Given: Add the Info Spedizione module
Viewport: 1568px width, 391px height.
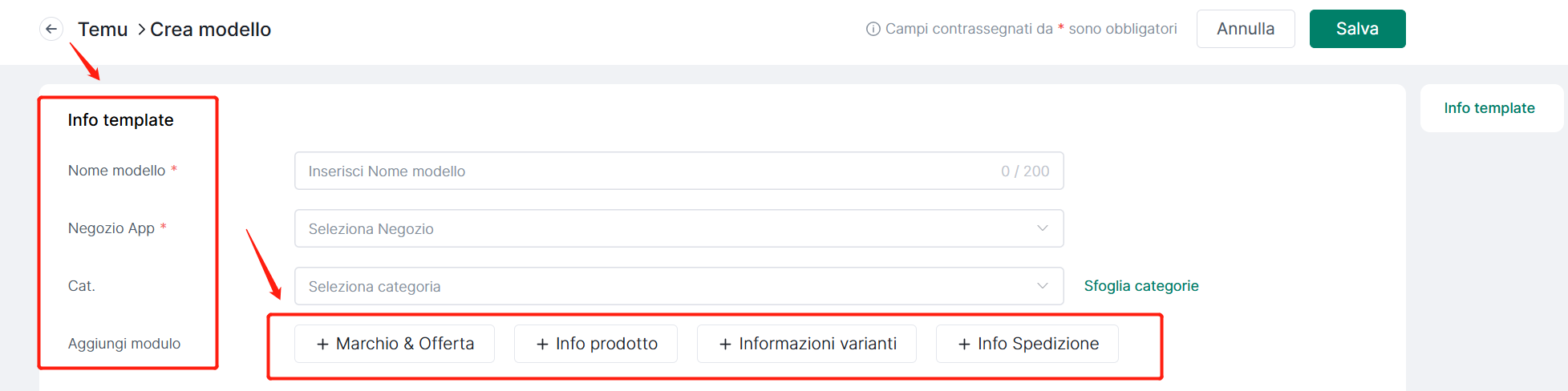Looking at the screenshot, I should pos(1027,344).
